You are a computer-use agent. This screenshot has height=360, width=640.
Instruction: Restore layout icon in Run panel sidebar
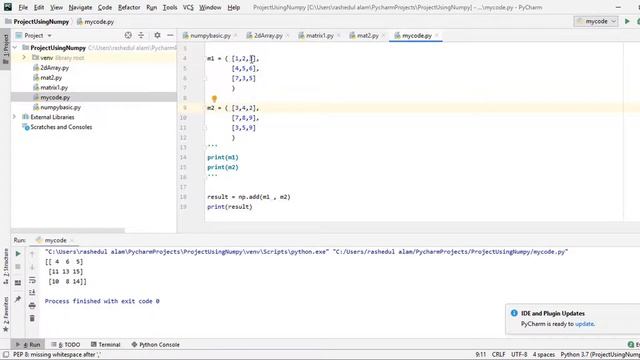pyautogui.click(x=18, y=282)
